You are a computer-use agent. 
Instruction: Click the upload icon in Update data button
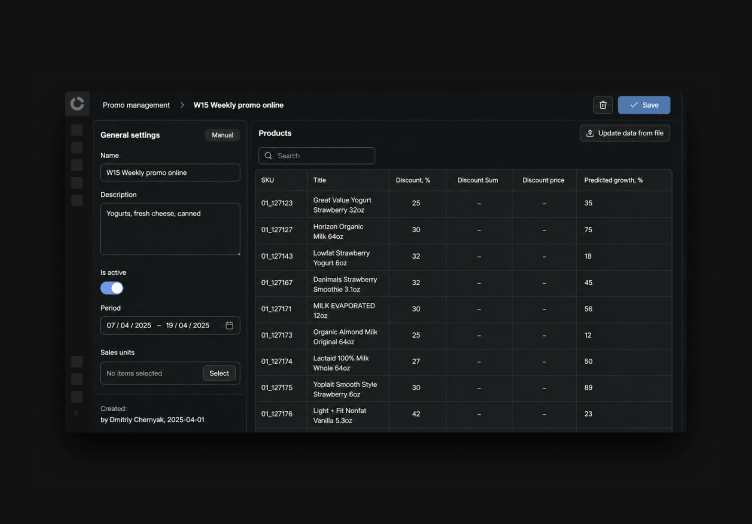pos(590,133)
